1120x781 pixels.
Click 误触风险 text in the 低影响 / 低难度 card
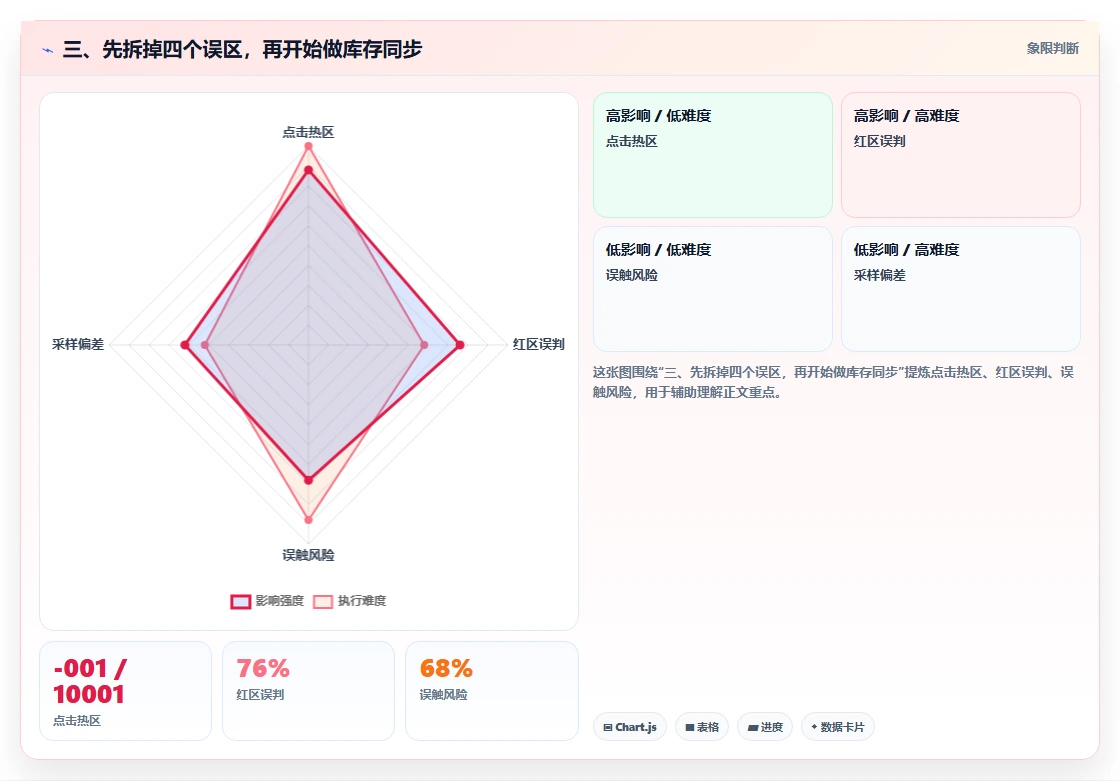[x=631, y=275]
